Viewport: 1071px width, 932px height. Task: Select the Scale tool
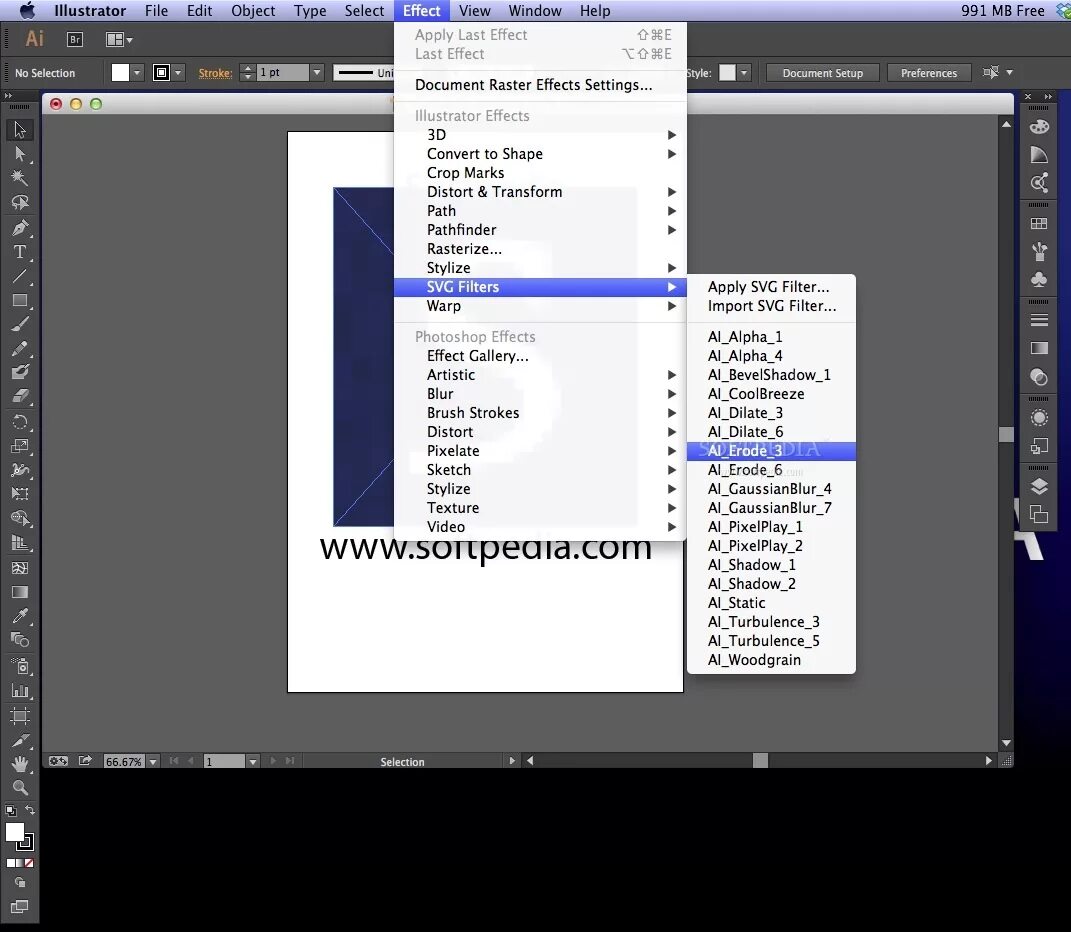[20, 446]
